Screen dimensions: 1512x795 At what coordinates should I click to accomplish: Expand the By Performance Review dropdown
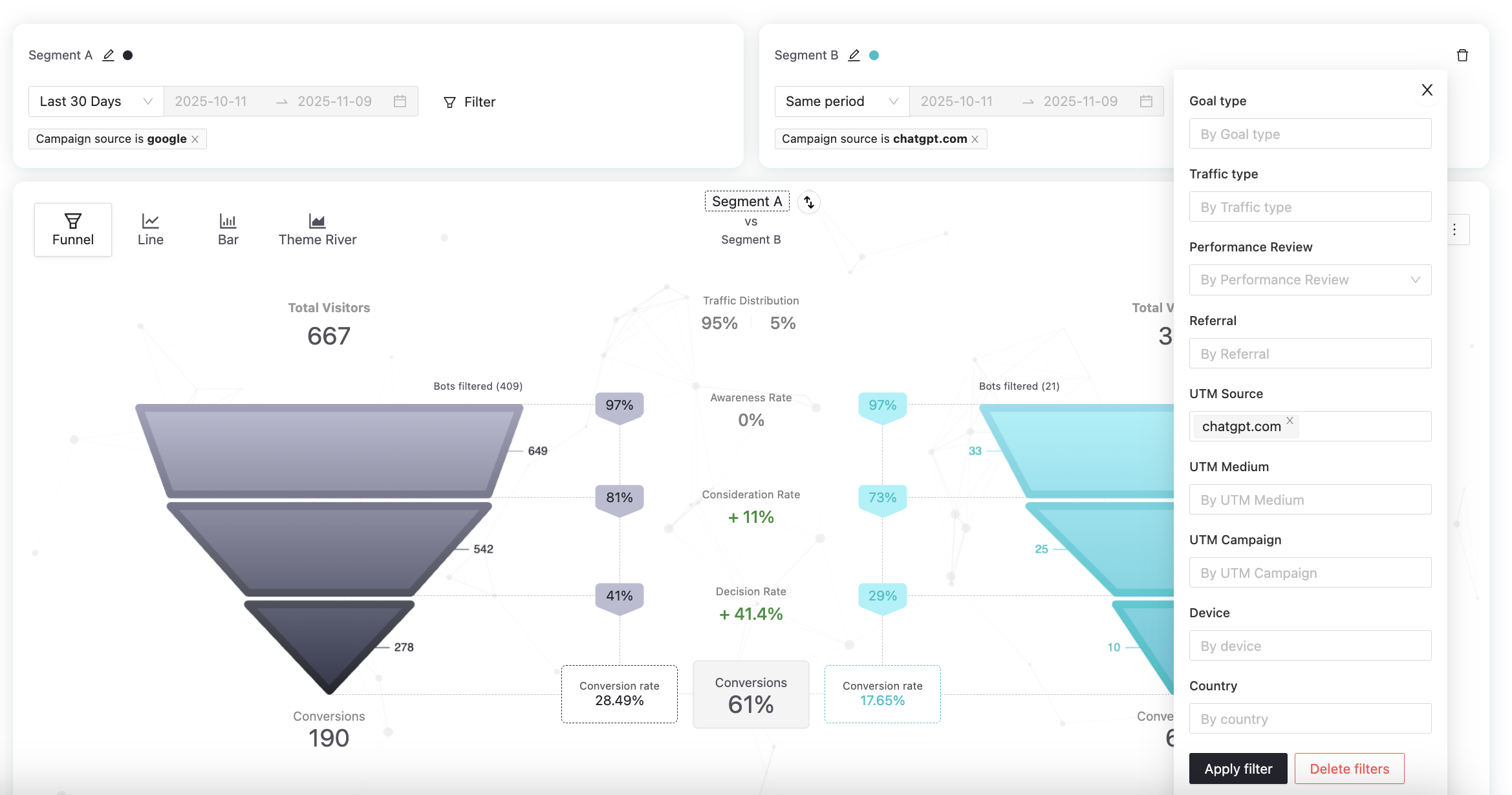tap(1310, 280)
